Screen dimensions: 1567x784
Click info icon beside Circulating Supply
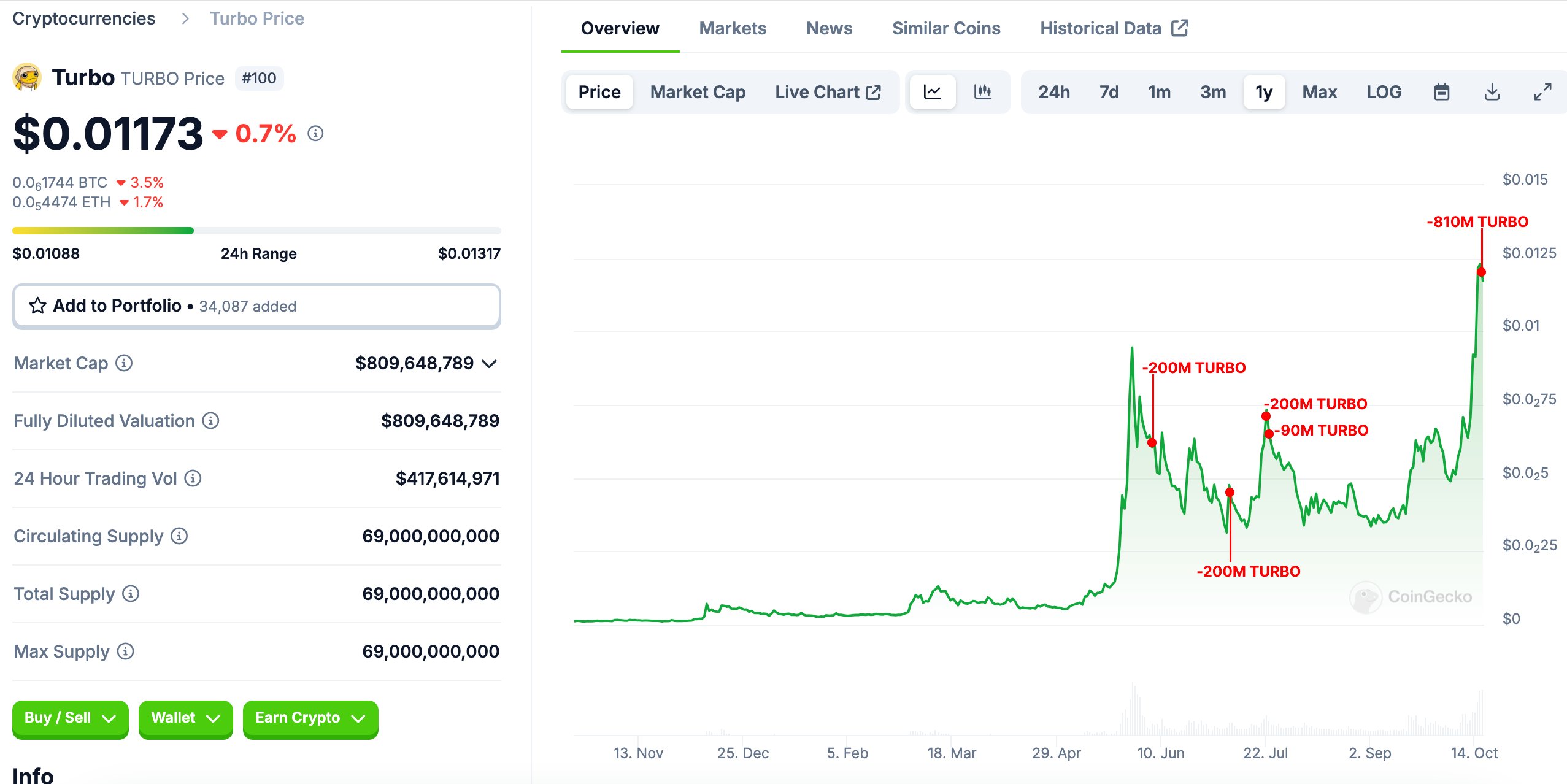tap(179, 536)
